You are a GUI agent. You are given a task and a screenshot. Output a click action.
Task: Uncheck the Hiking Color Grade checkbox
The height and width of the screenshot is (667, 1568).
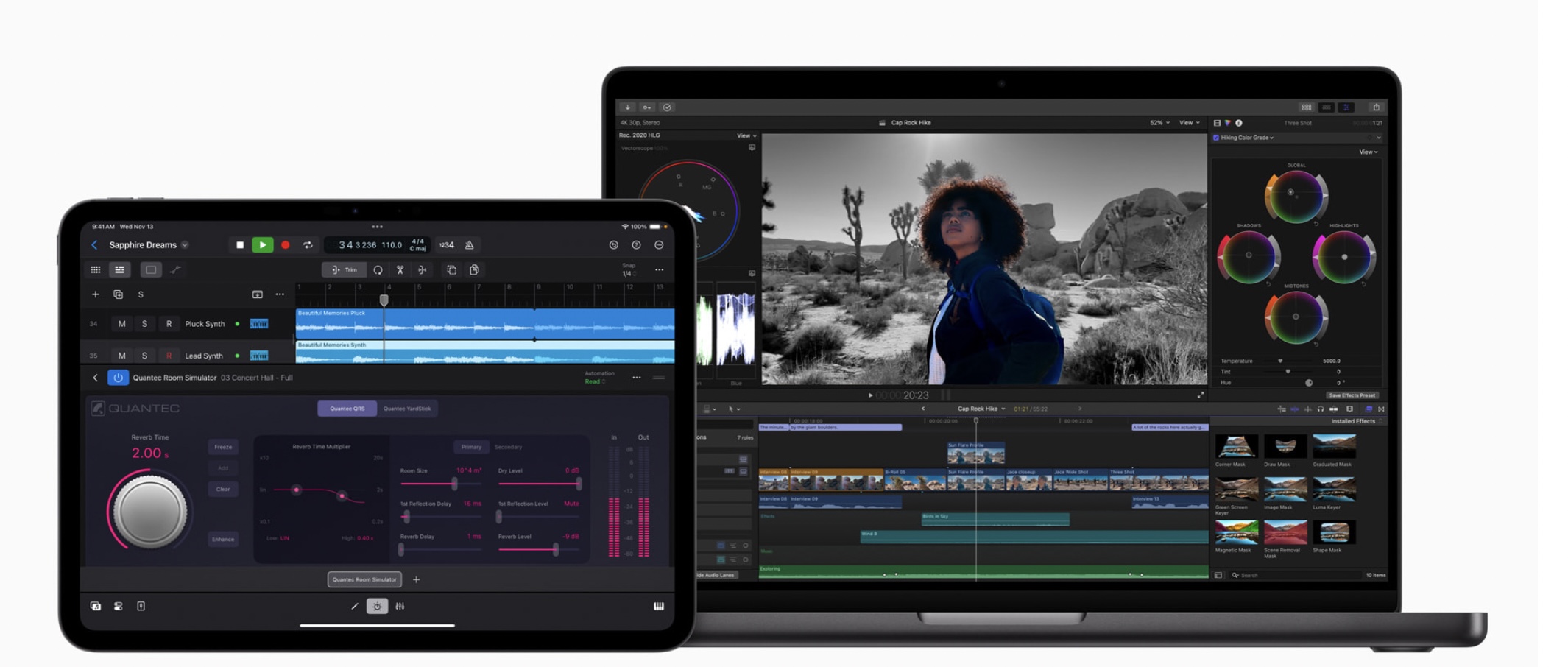(x=1216, y=138)
